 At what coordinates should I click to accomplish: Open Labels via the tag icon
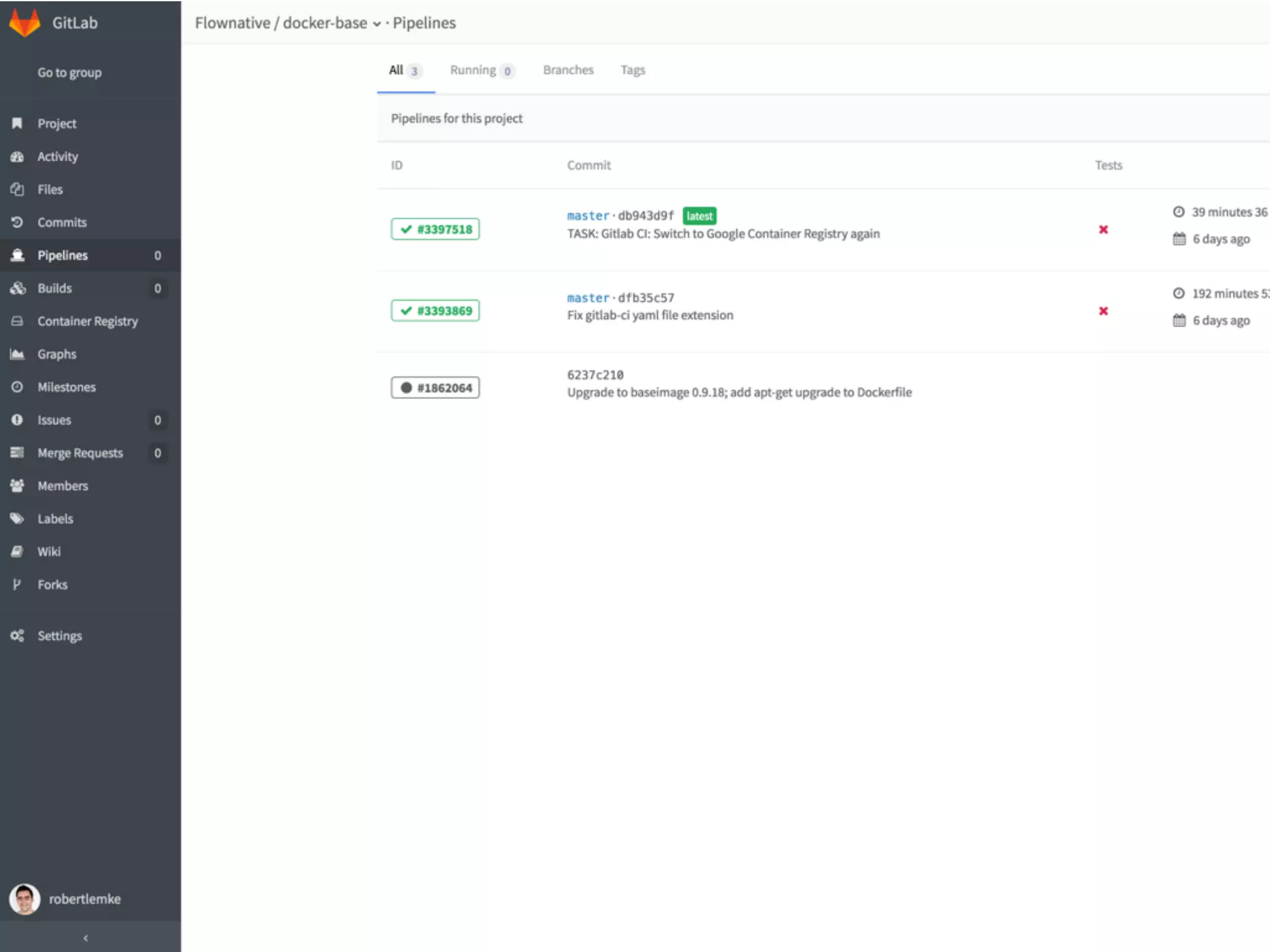(17, 519)
